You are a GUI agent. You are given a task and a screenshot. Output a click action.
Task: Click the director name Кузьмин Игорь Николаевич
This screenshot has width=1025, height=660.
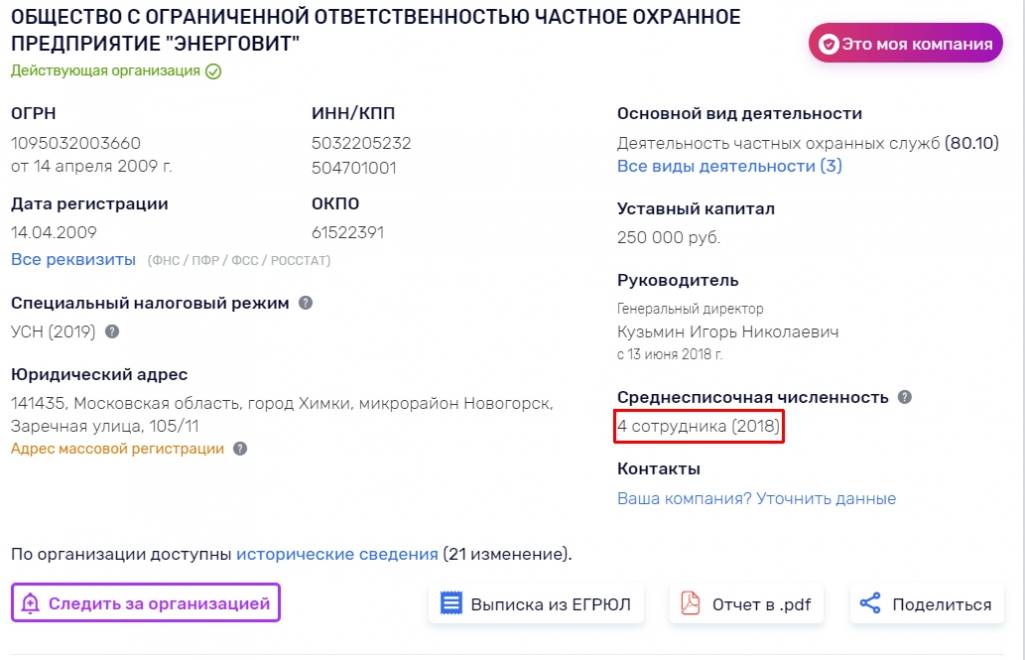728,332
